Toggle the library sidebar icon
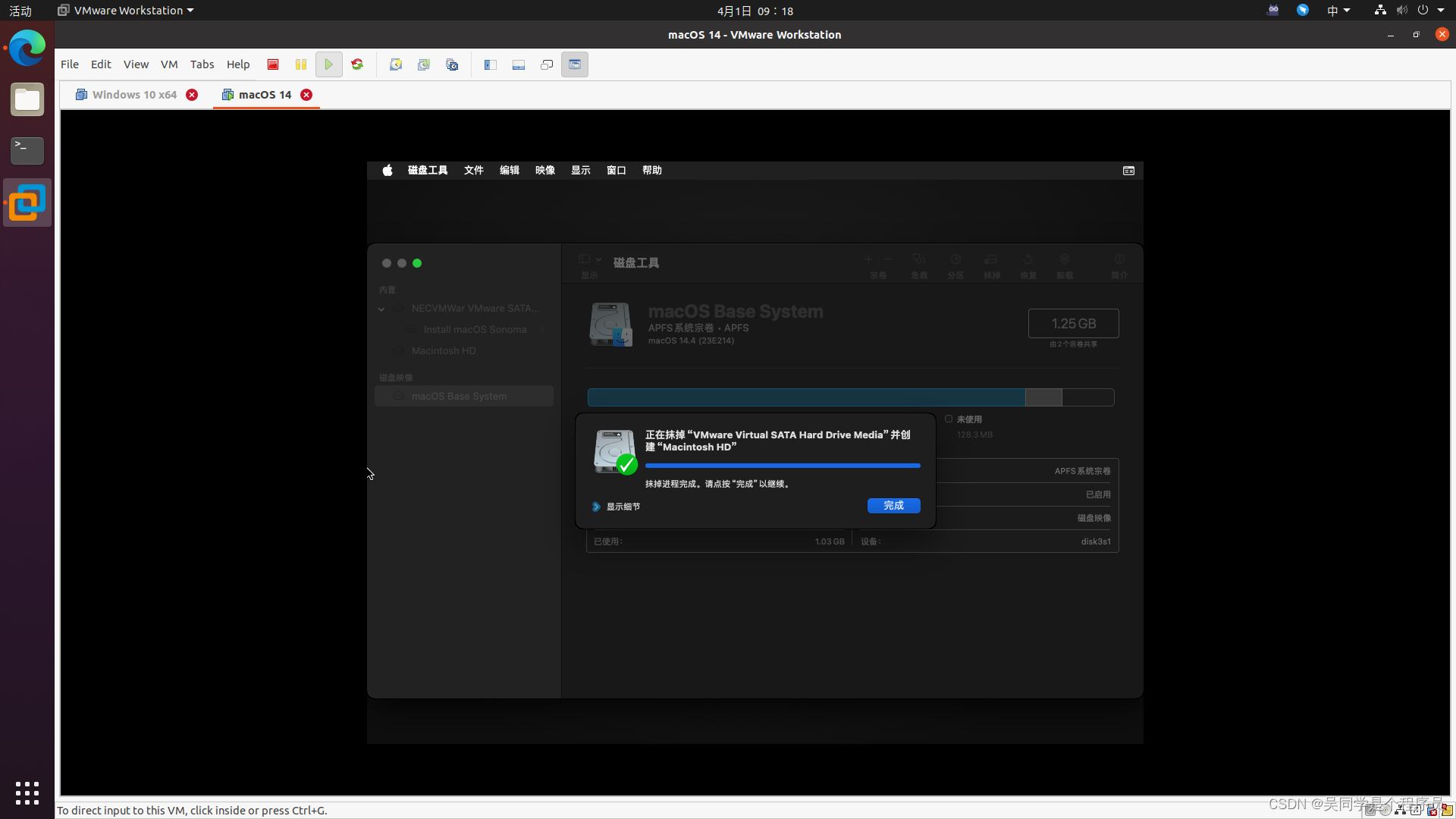Image resolution: width=1456 pixels, height=819 pixels. click(x=491, y=64)
